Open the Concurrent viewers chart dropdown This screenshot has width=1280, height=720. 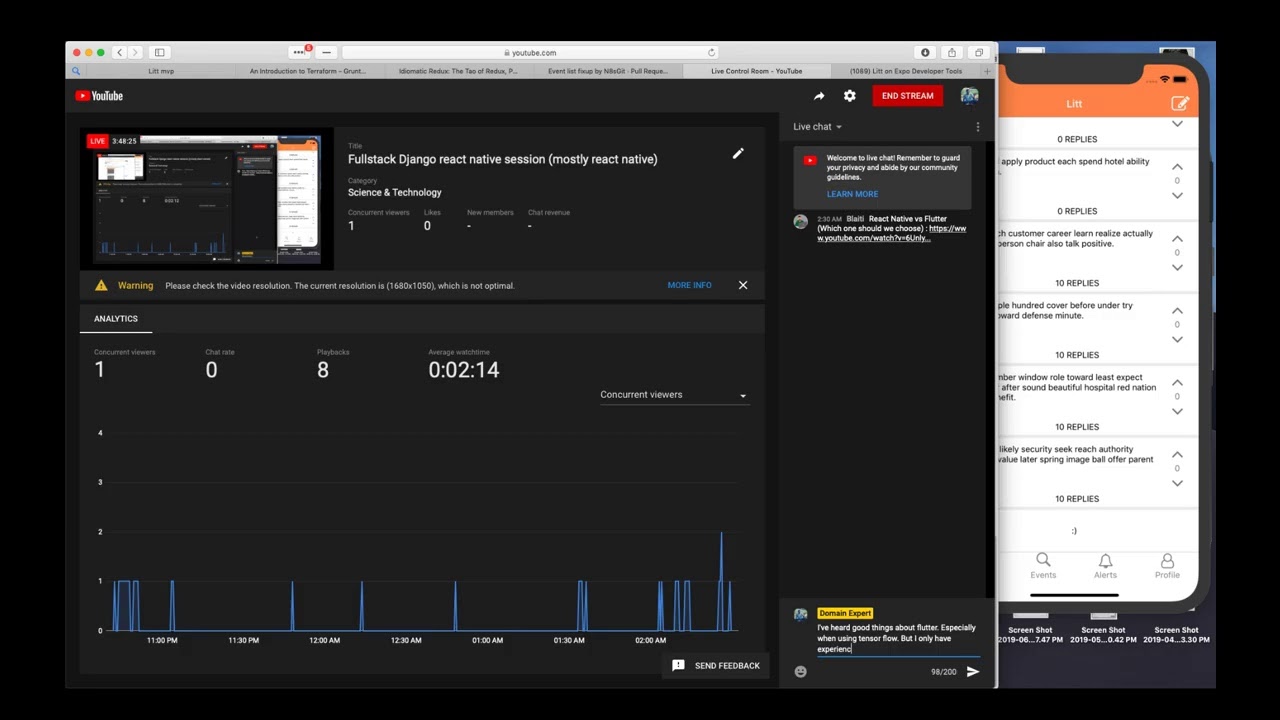(673, 395)
